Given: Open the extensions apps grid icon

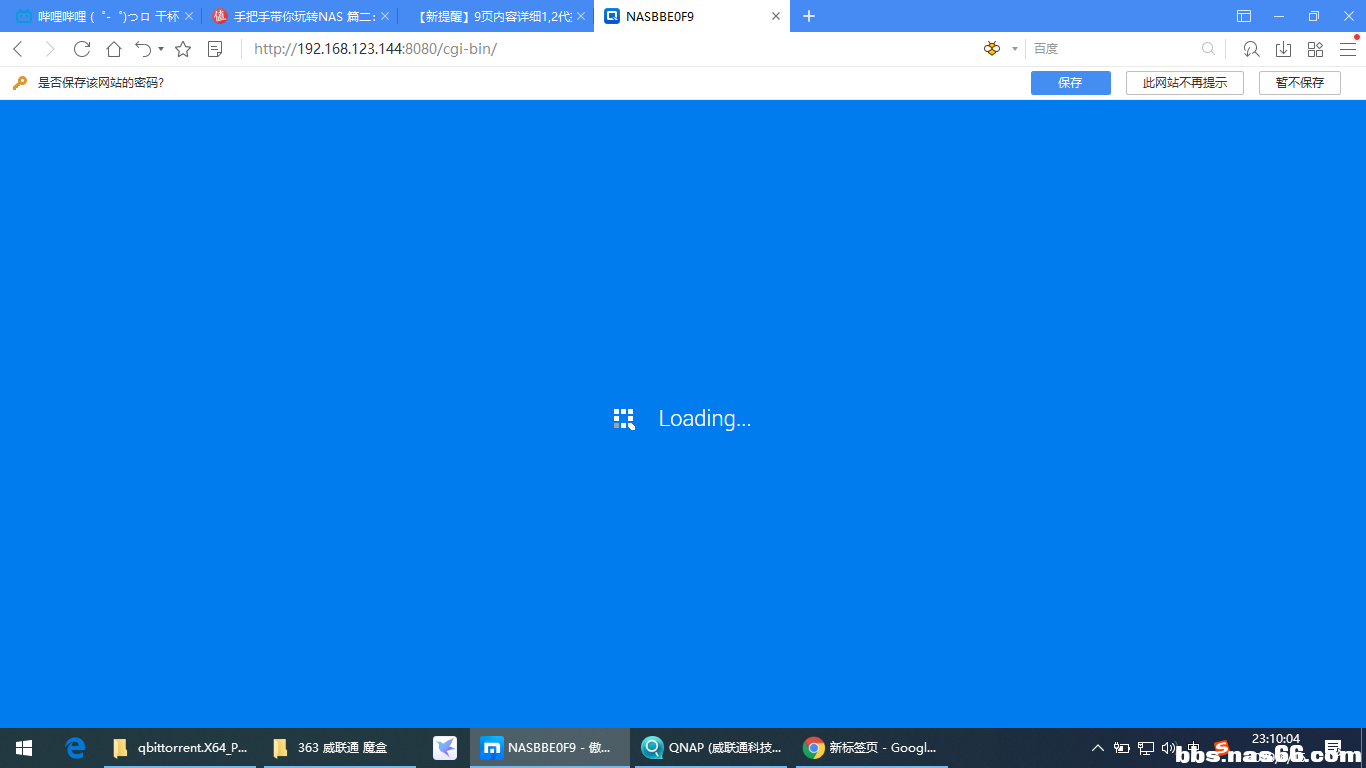Looking at the screenshot, I should click(1315, 49).
